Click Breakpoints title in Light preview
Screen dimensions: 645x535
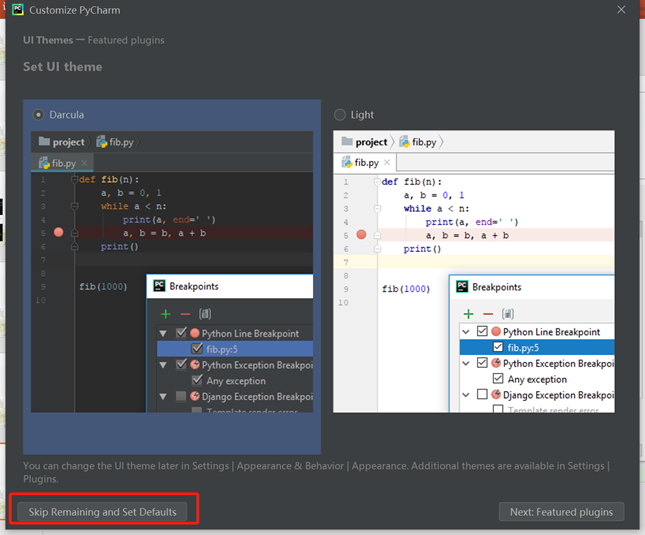(x=497, y=287)
